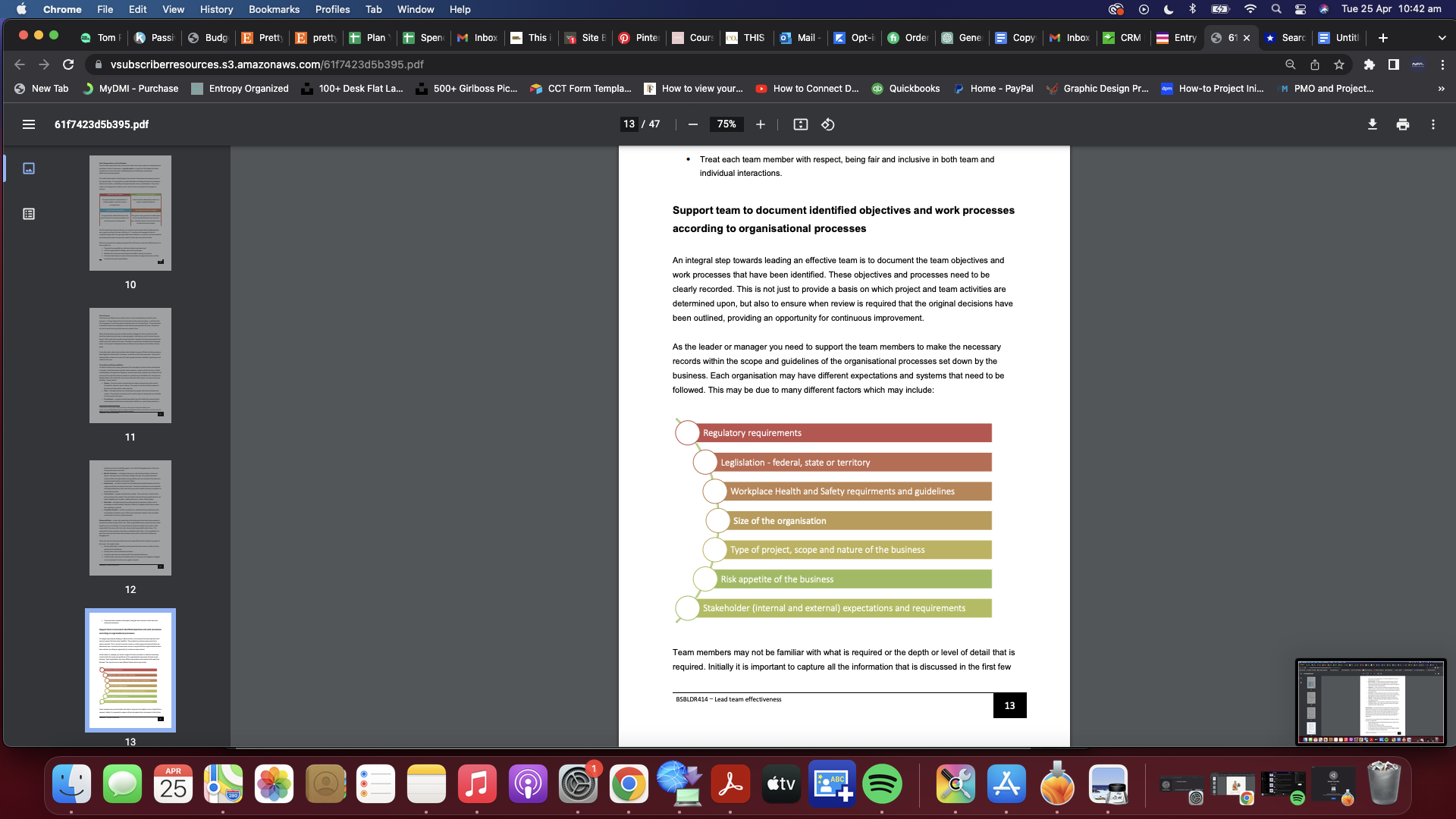Rotate the page counterclockwise
This screenshot has width=1456, height=819.
click(827, 124)
